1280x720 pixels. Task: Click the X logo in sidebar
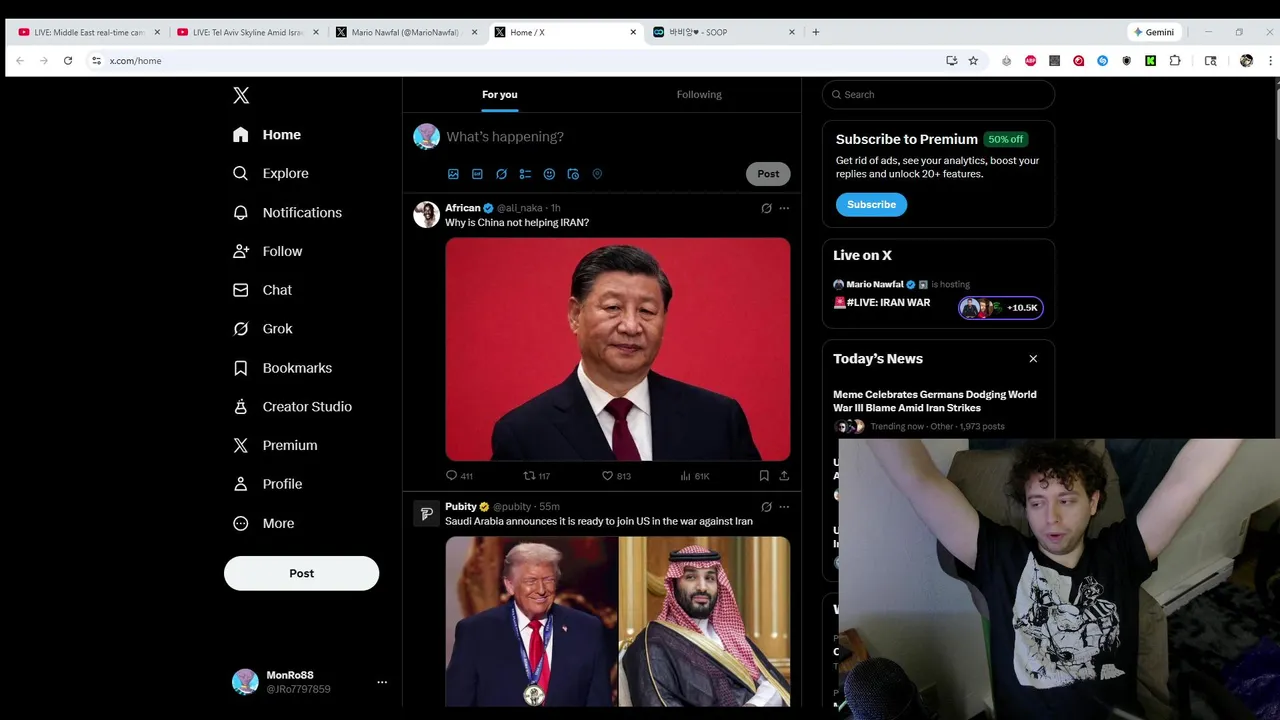tap(241, 95)
